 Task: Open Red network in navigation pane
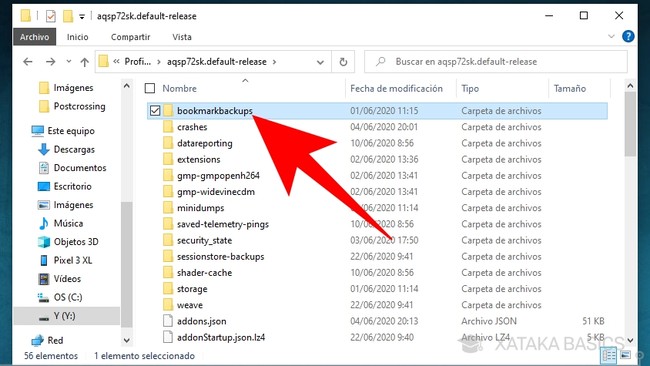click(x=55, y=340)
